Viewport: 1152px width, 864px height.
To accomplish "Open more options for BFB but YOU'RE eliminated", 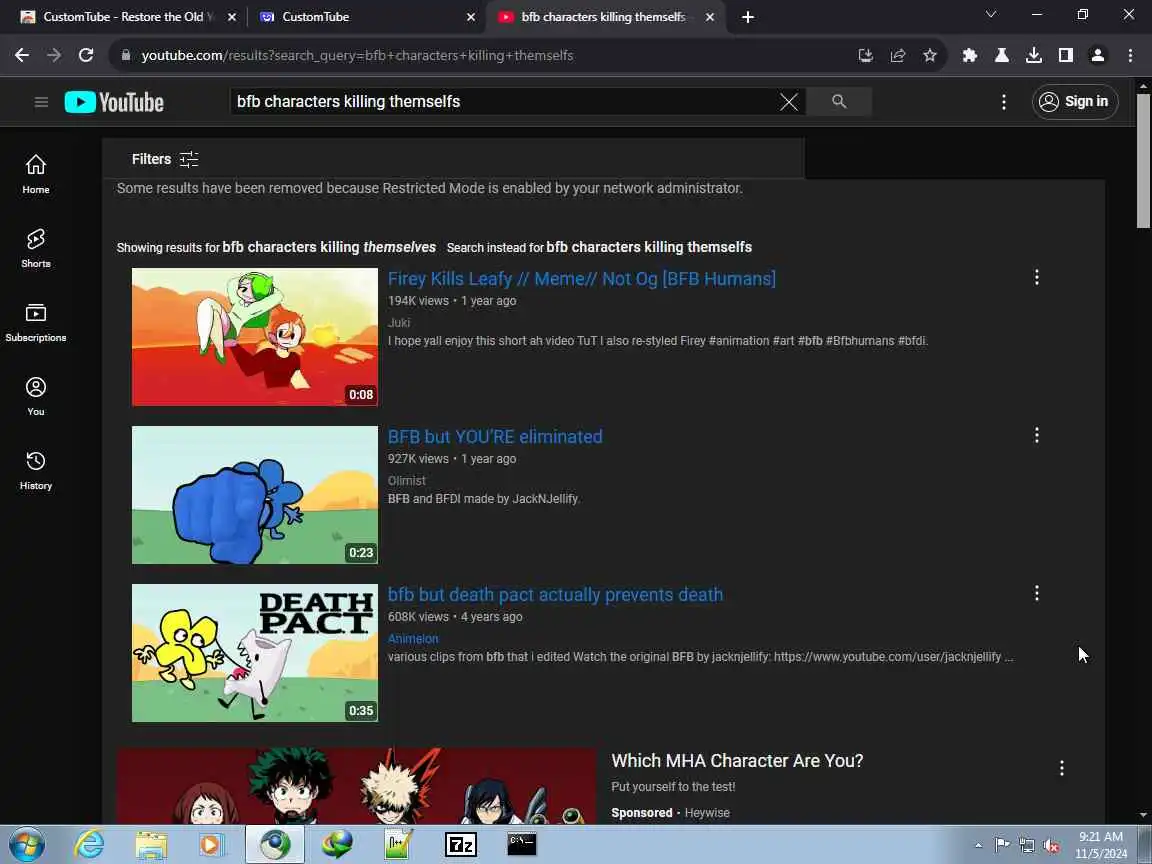I will (1037, 435).
